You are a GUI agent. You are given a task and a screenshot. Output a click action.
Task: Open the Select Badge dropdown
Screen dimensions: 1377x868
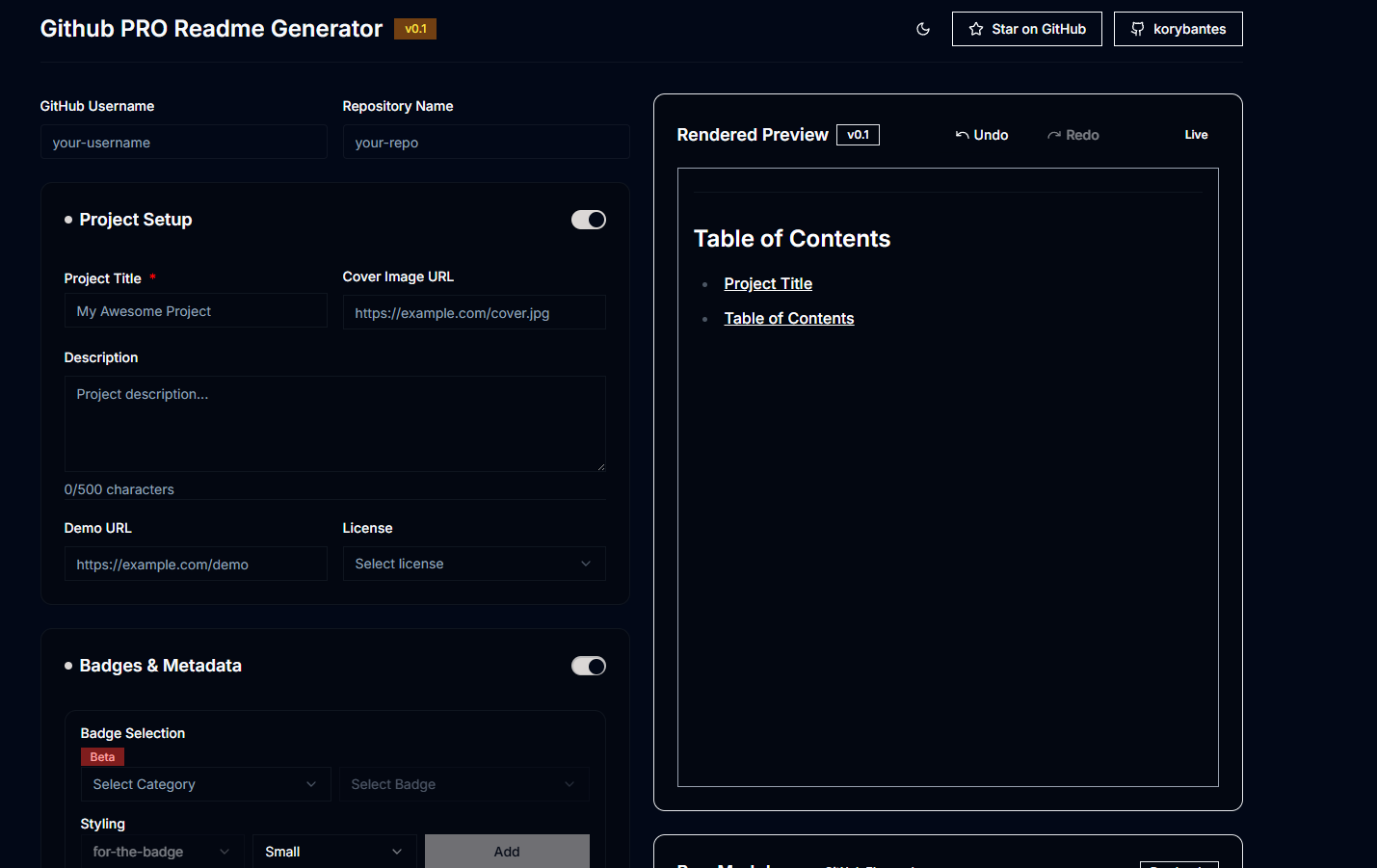pos(464,784)
